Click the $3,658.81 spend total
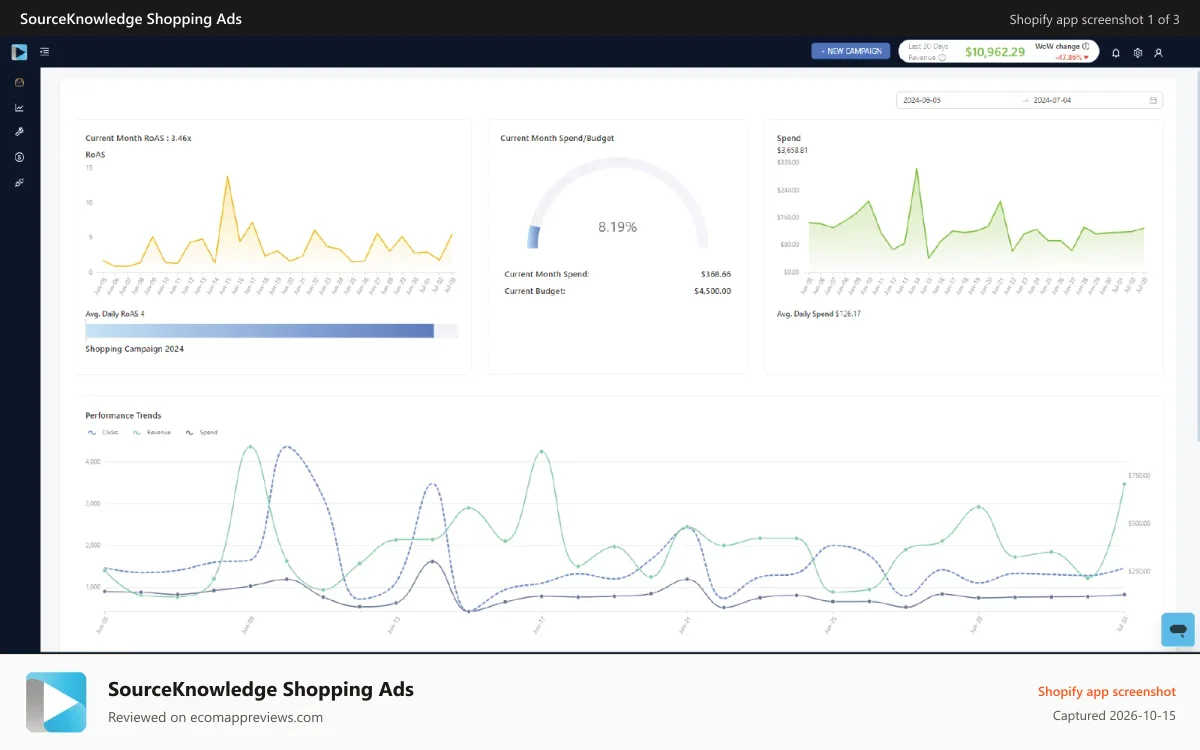 pyautogui.click(x=792, y=150)
